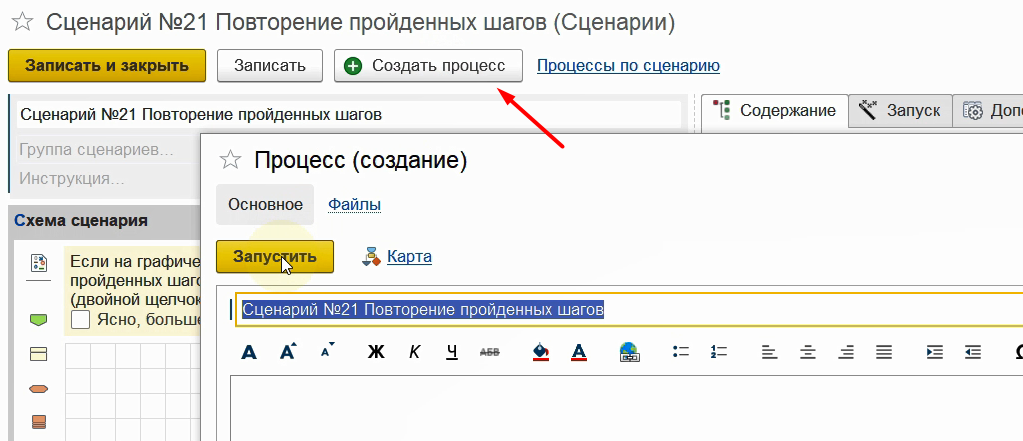Image resolution: width=1023 pixels, height=441 pixels.
Task: Open the Файлы section of the process
Action: coord(354,205)
